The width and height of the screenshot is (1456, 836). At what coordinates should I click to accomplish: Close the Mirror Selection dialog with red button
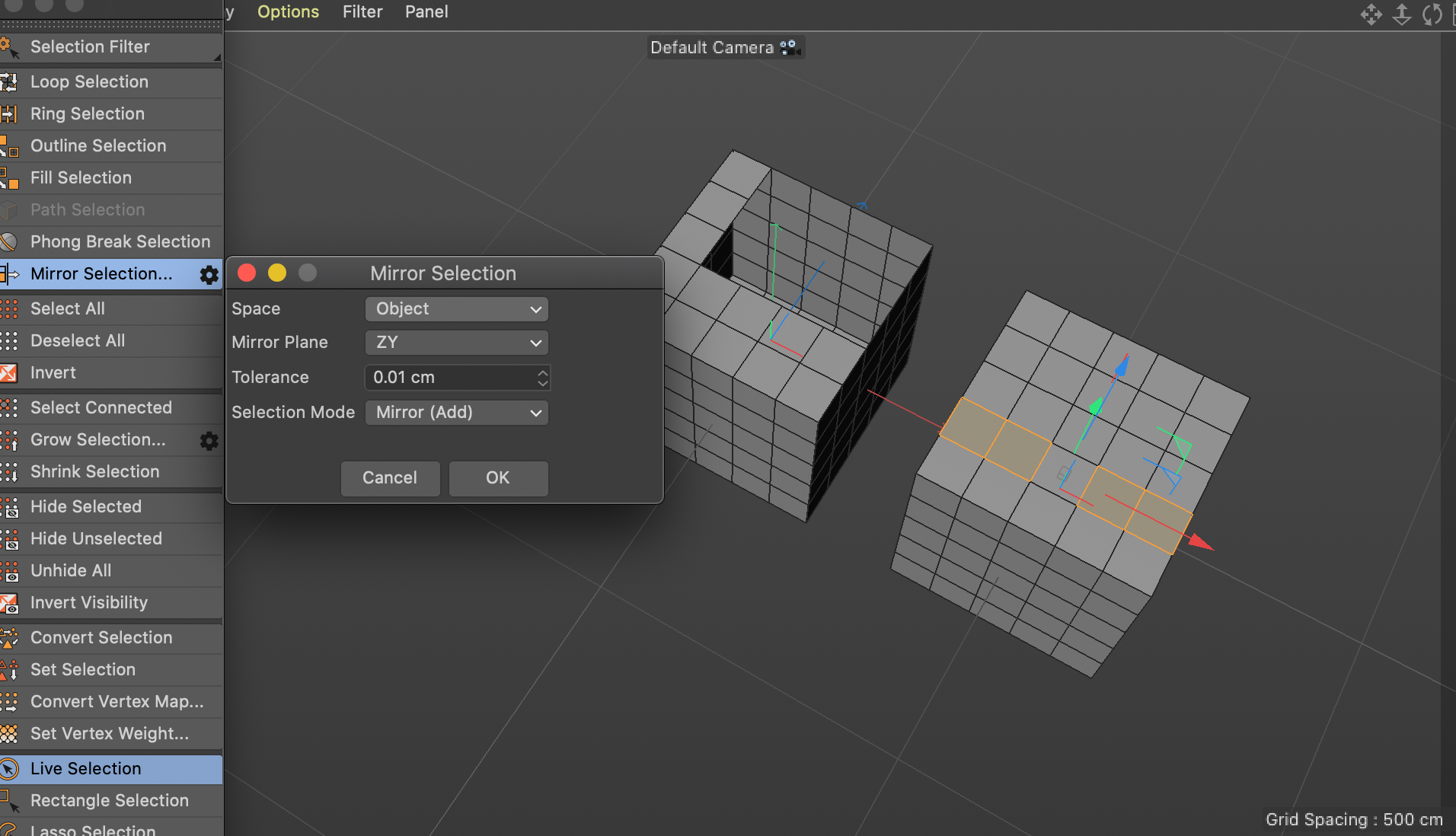pyautogui.click(x=247, y=273)
